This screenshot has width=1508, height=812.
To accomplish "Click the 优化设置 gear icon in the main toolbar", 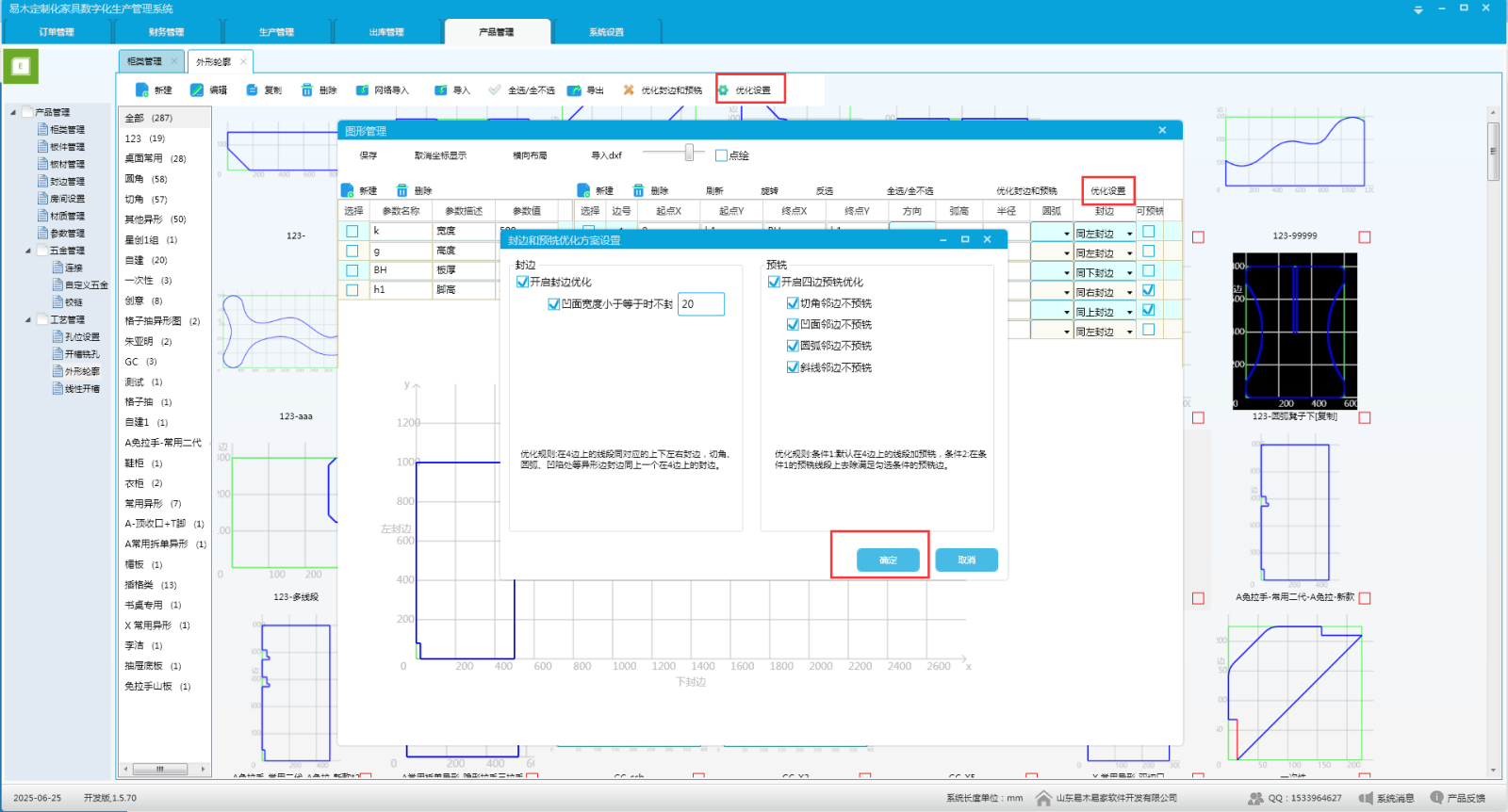I will click(724, 90).
